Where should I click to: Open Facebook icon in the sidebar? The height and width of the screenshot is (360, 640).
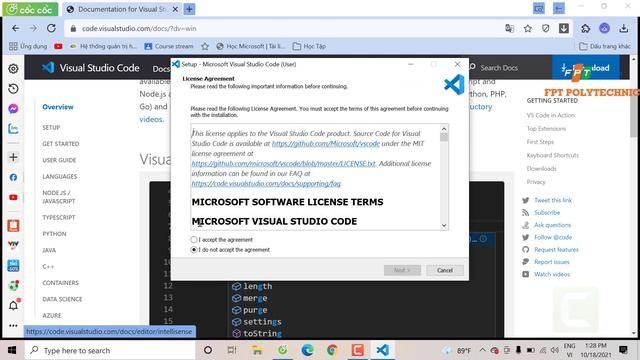pyautogui.click(x=13, y=177)
